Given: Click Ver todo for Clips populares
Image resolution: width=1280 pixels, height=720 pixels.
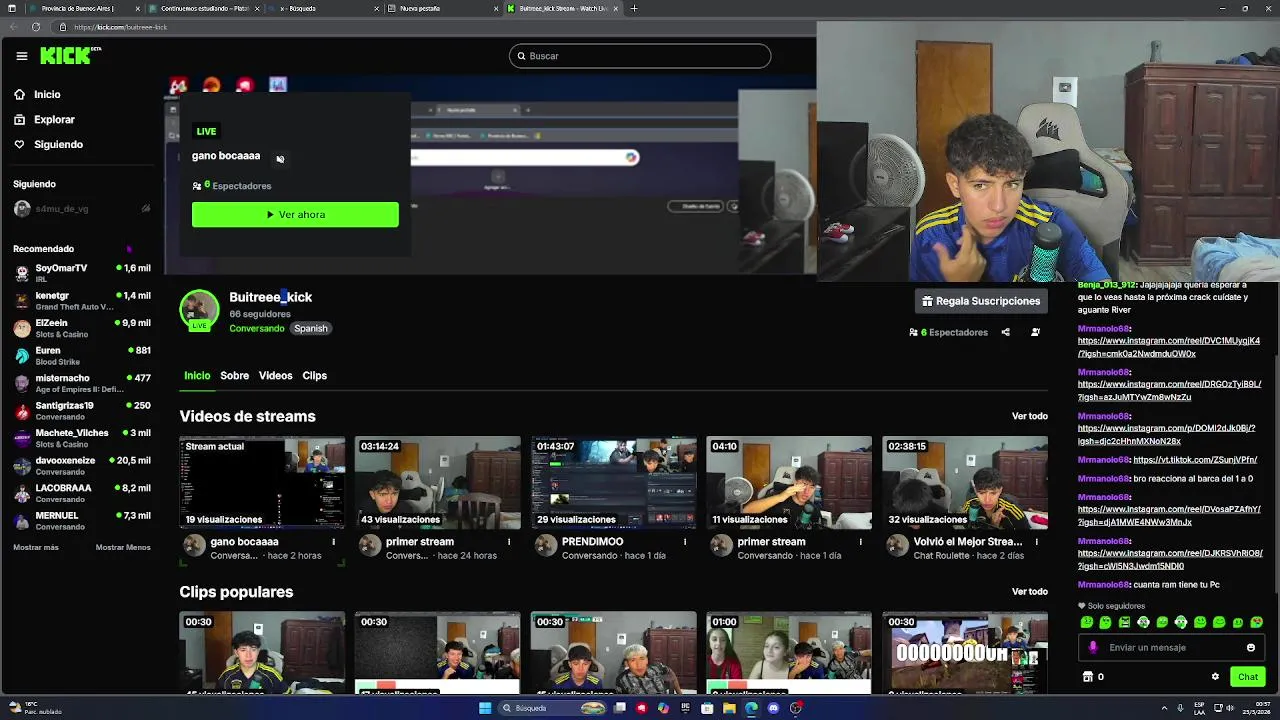Looking at the screenshot, I should (1029, 591).
